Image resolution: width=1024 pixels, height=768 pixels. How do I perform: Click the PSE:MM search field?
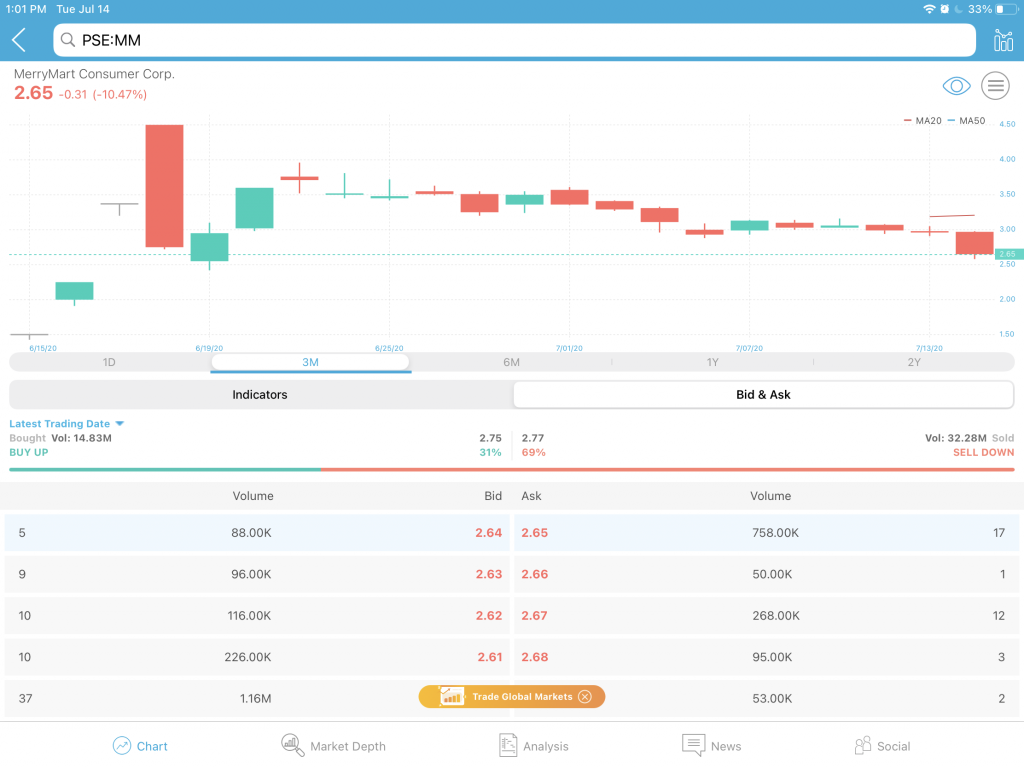pos(515,40)
